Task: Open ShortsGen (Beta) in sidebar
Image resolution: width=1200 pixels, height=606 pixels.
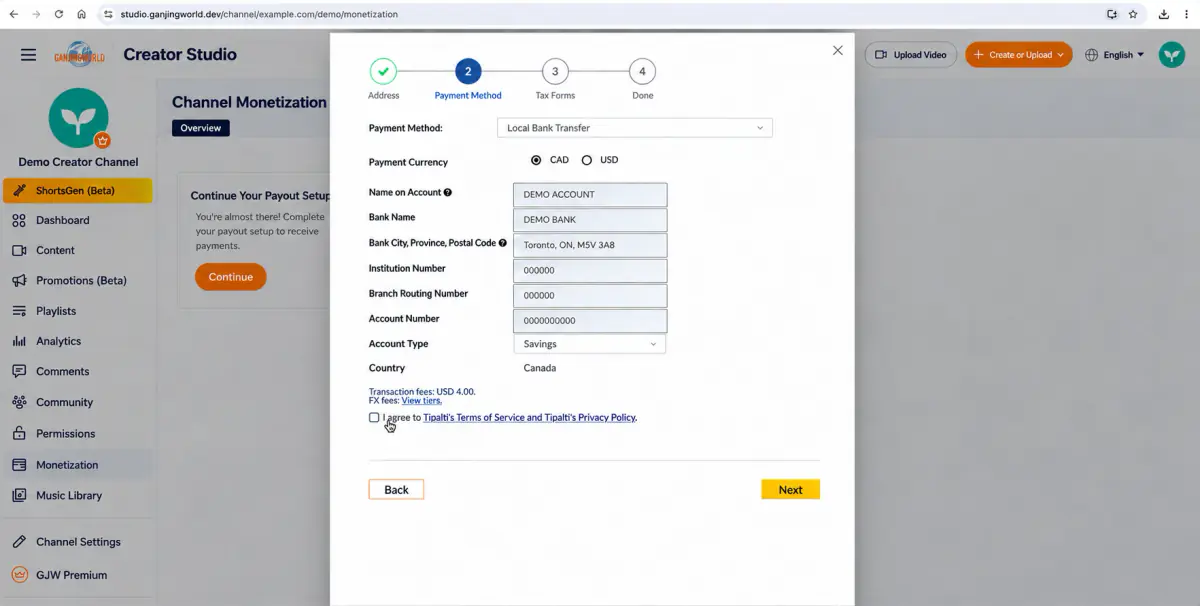Action: pos(78,190)
